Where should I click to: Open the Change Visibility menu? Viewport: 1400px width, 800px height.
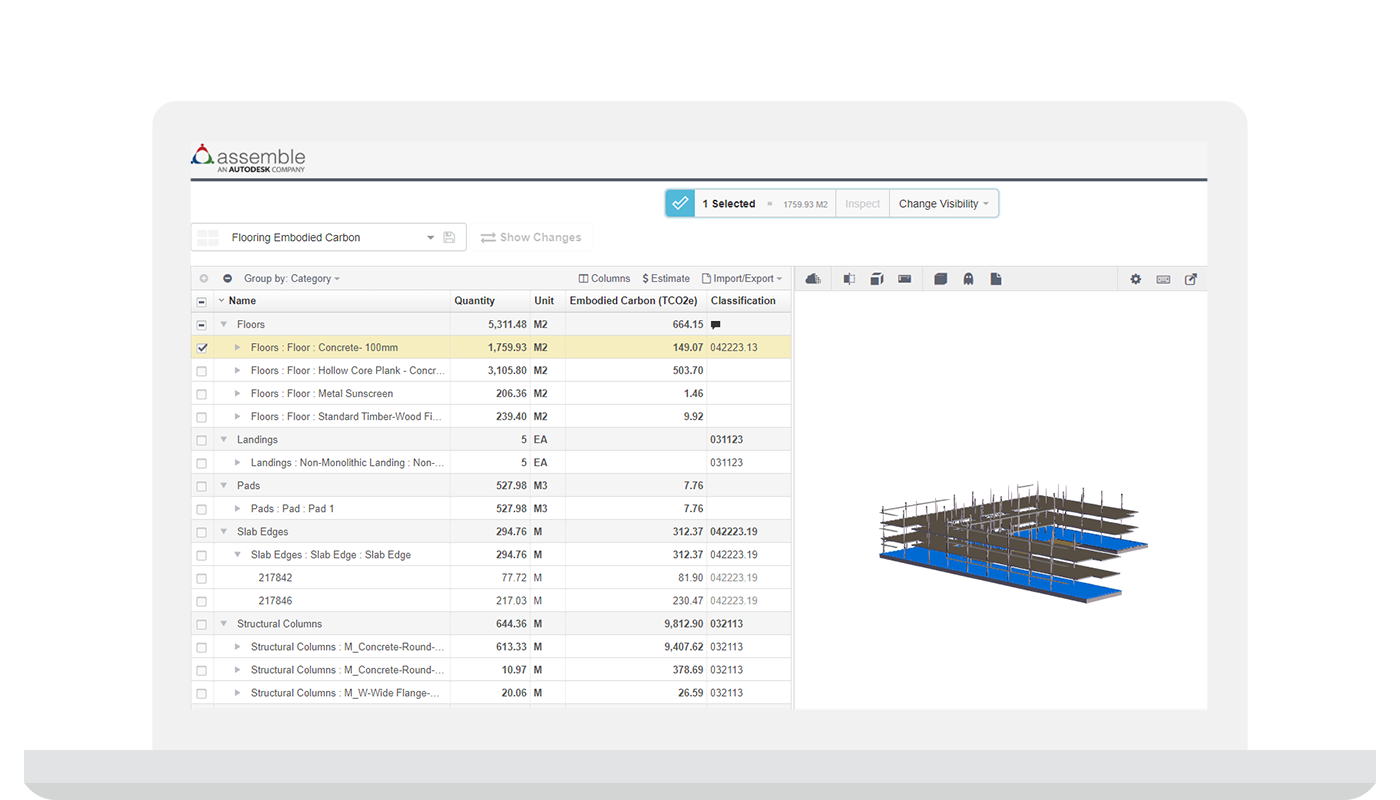(943, 204)
